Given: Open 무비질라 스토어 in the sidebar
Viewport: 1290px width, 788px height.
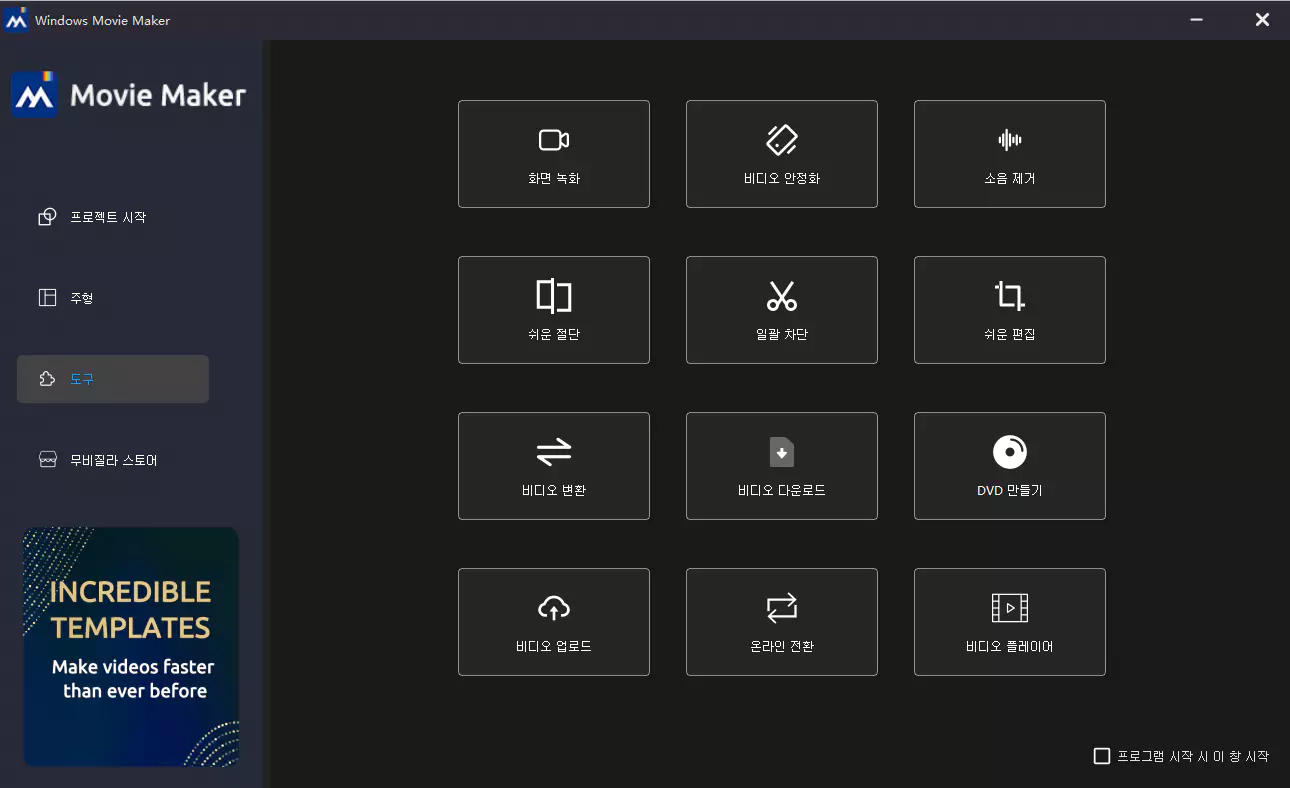Looking at the screenshot, I should pyautogui.click(x=113, y=460).
